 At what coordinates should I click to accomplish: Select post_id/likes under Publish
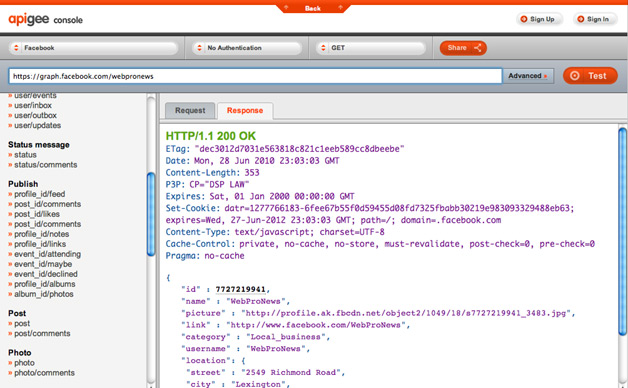click(x=37, y=214)
